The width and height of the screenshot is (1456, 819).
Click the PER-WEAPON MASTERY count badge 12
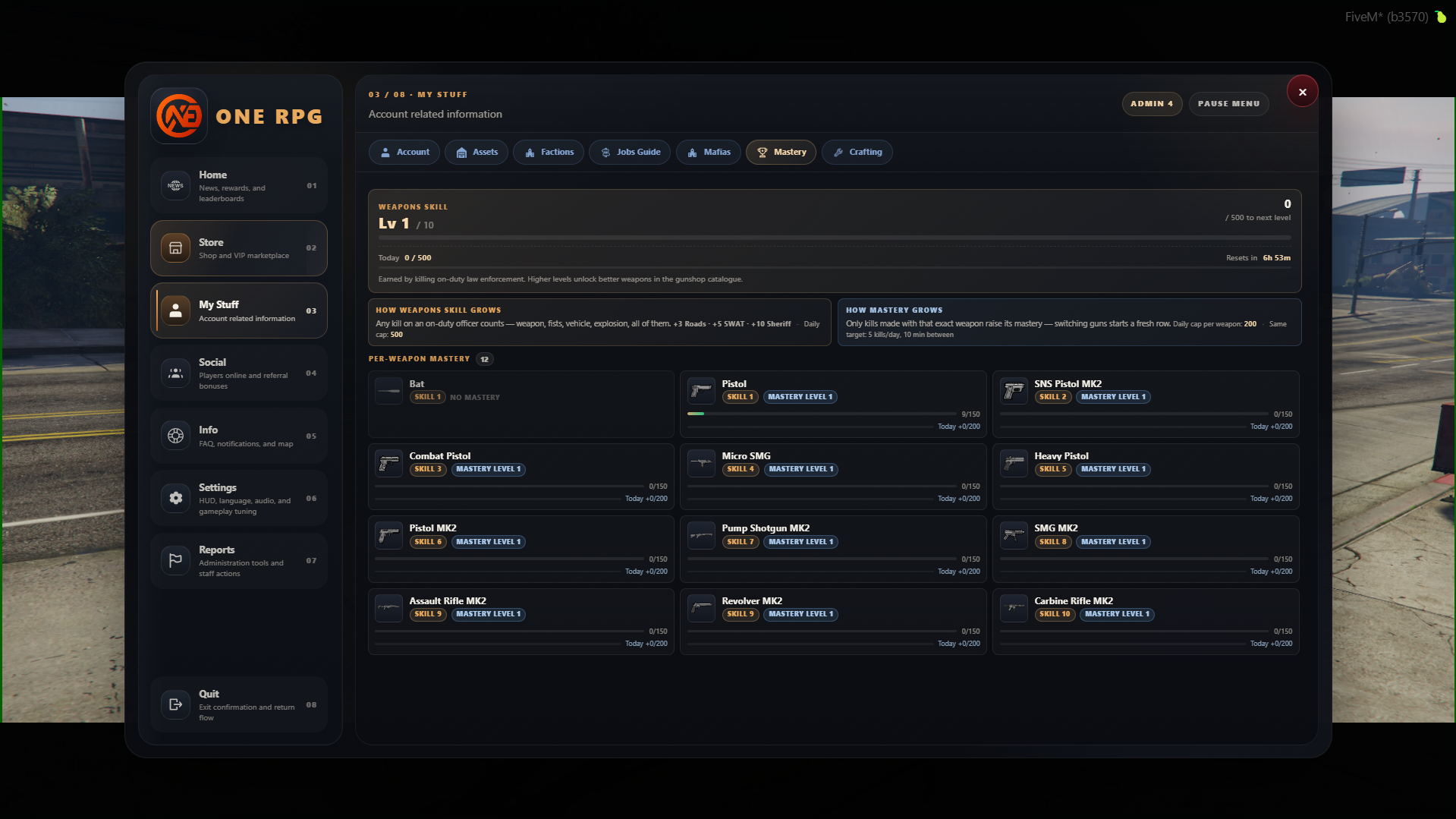click(484, 359)
